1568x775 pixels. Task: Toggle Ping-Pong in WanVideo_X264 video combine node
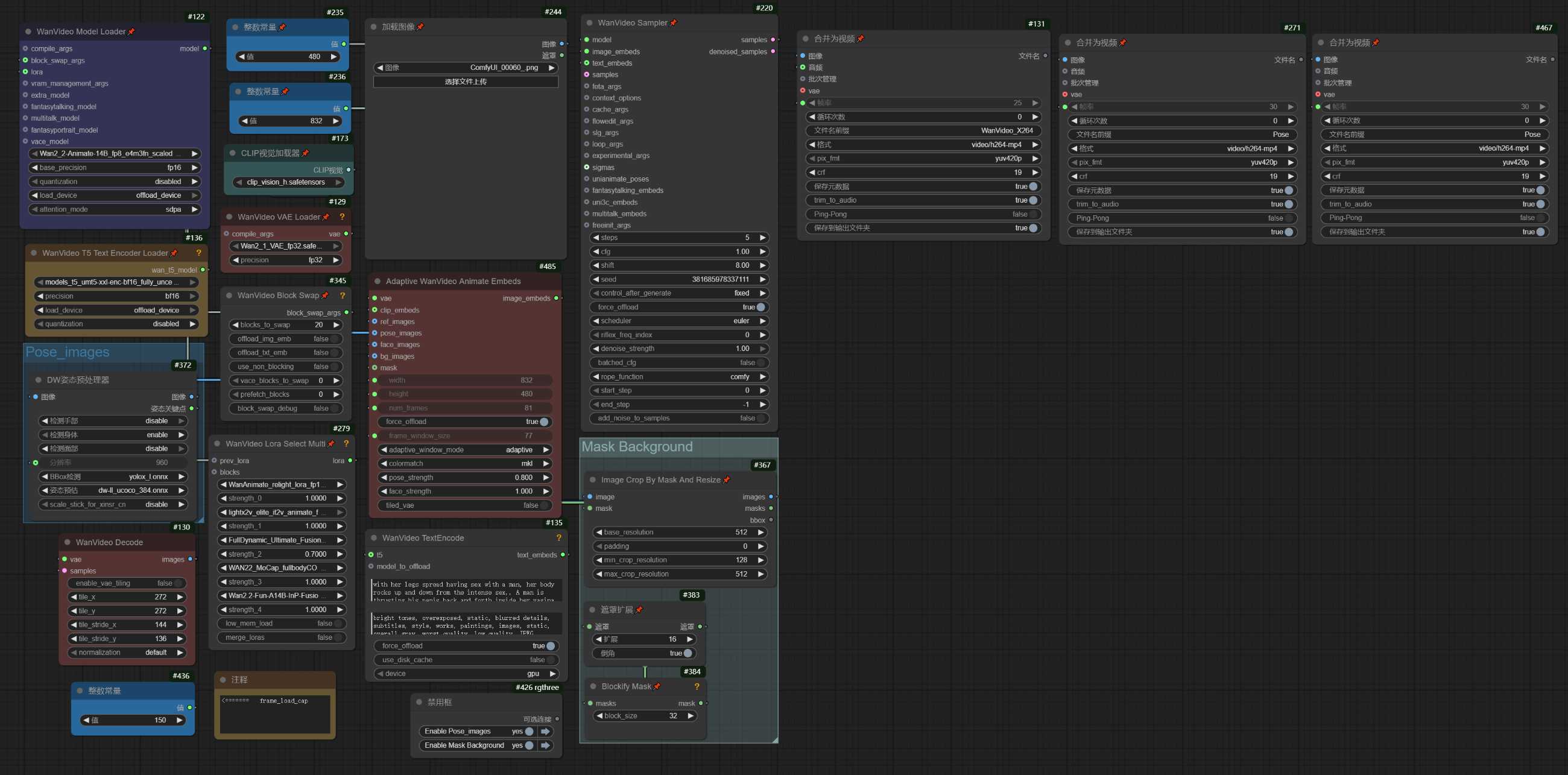coord(1032,214)
